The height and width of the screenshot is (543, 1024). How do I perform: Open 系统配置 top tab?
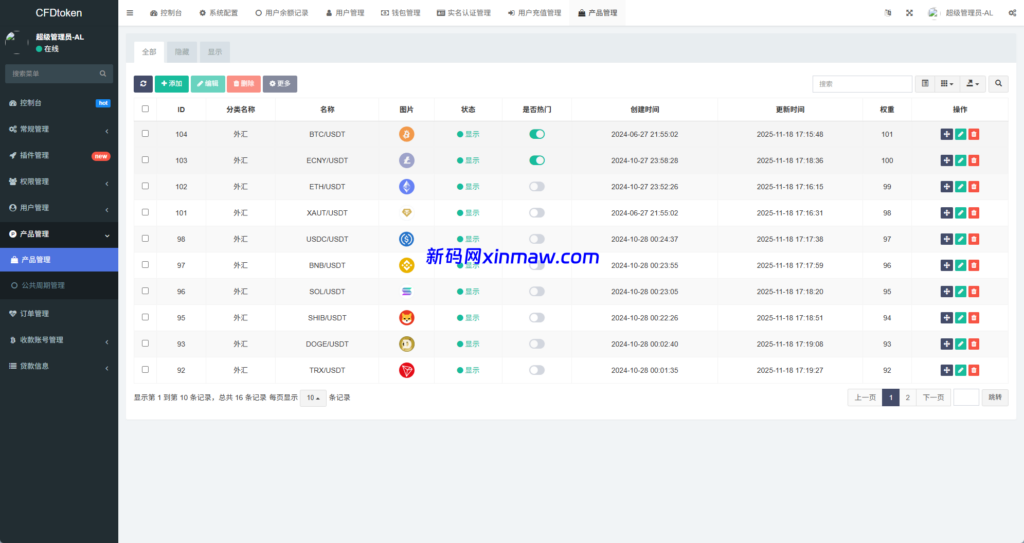tap(219, 13)
